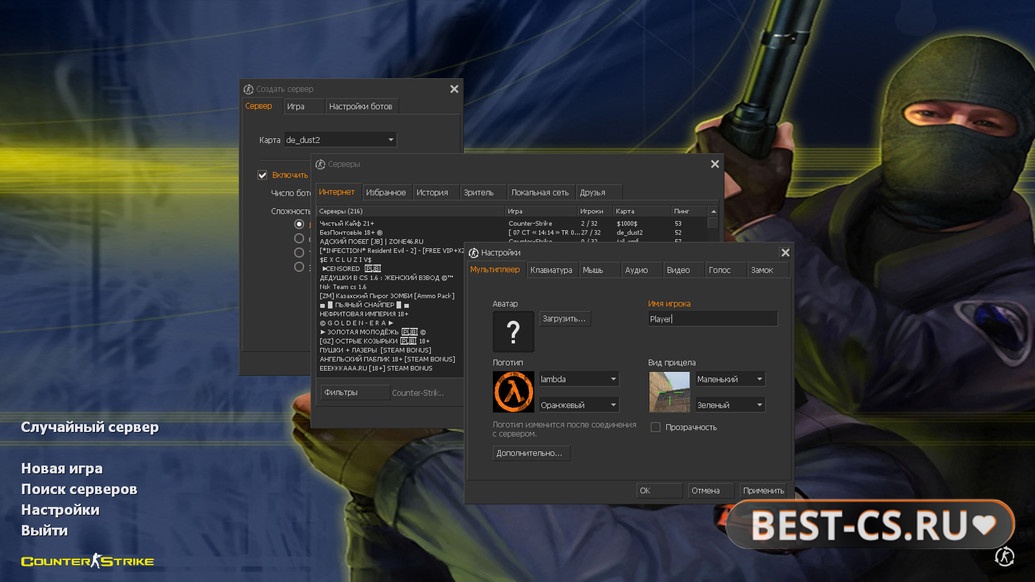Open the Настройки main menu item
This screenshot has height=582, width=1035.
[x=60, y=509]
